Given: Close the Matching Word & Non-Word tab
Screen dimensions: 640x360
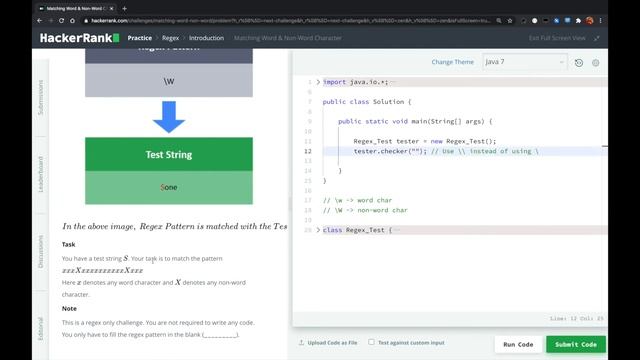Looking at the screenshot, I should coord(111,8).
